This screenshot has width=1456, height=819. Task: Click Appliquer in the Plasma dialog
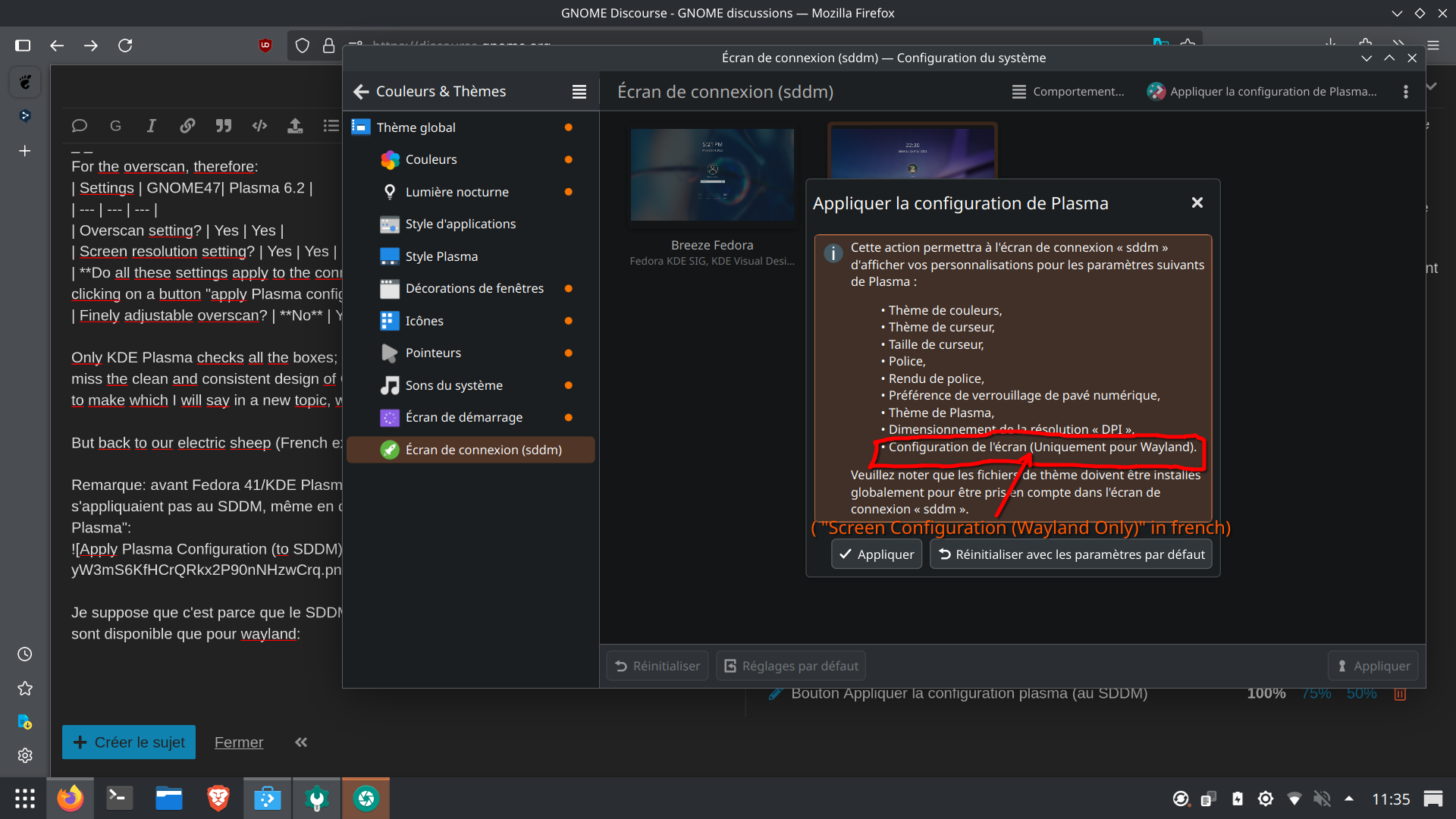pos(877,554)
